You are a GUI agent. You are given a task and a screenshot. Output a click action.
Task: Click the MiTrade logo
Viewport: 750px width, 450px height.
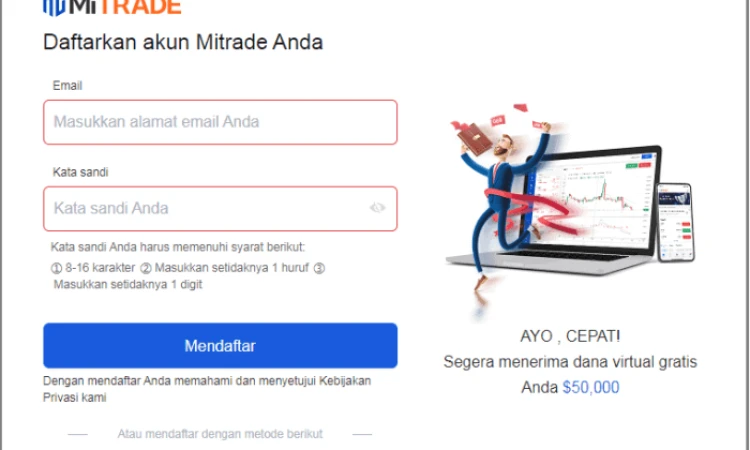click(x=112, y=7)
